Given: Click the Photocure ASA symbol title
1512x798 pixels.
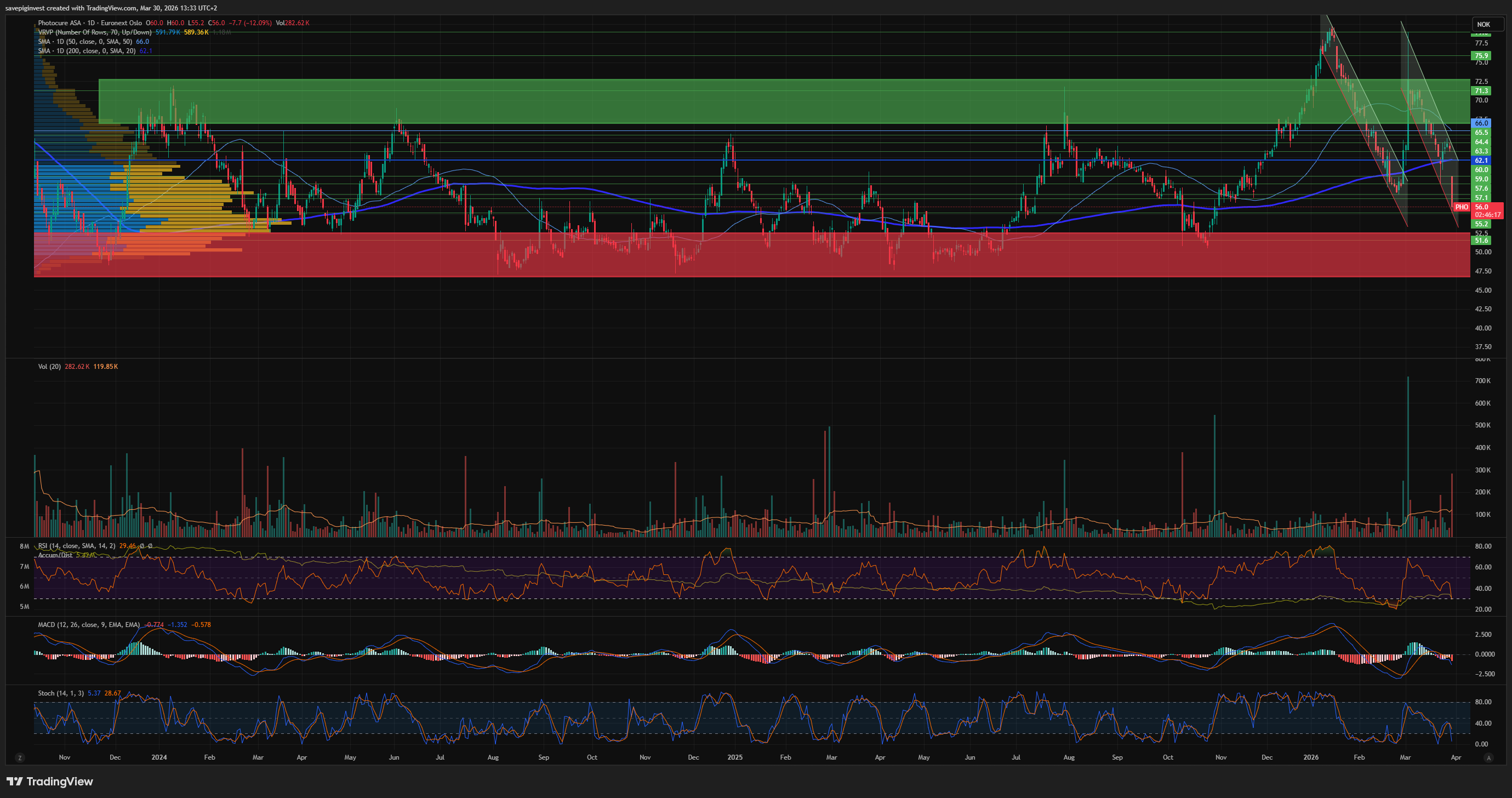Looking at the screenshot, I should 60,23.
